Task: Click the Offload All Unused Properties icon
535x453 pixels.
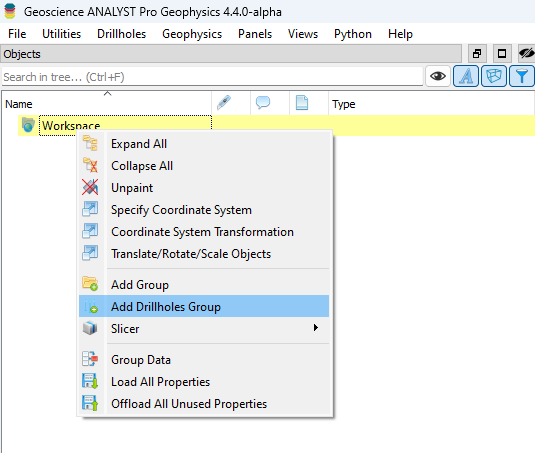Action: pyautogui.click(x=90, y=403)
